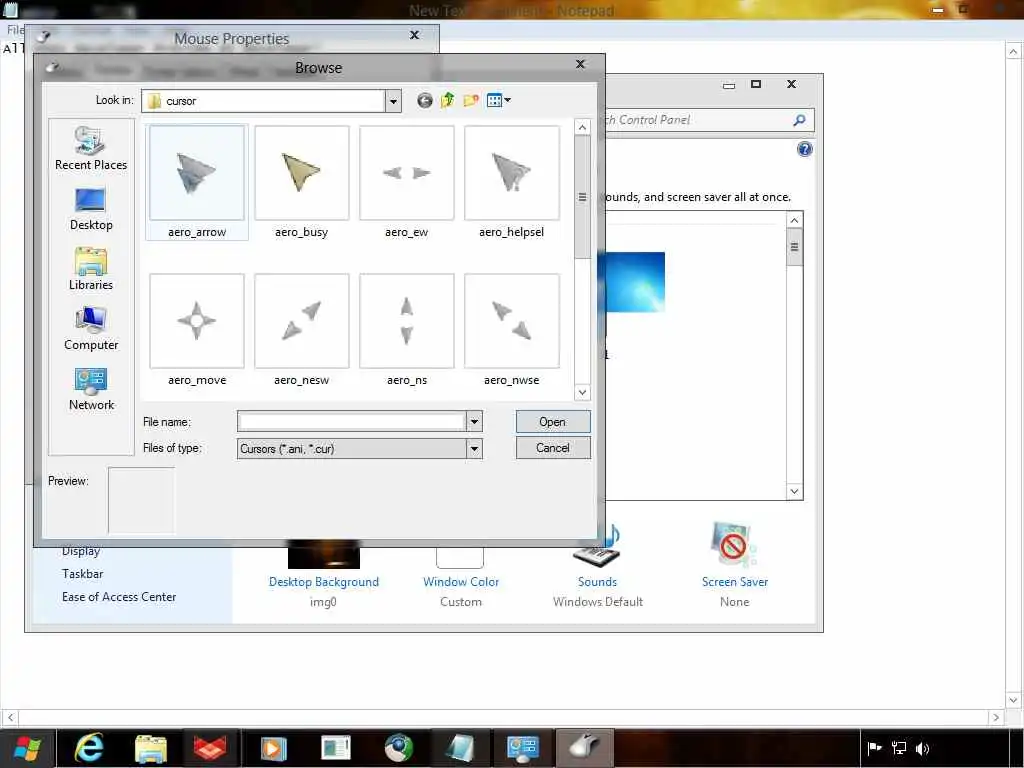
Task: Open Libraries in Browse sidebar
Action: 91,268
